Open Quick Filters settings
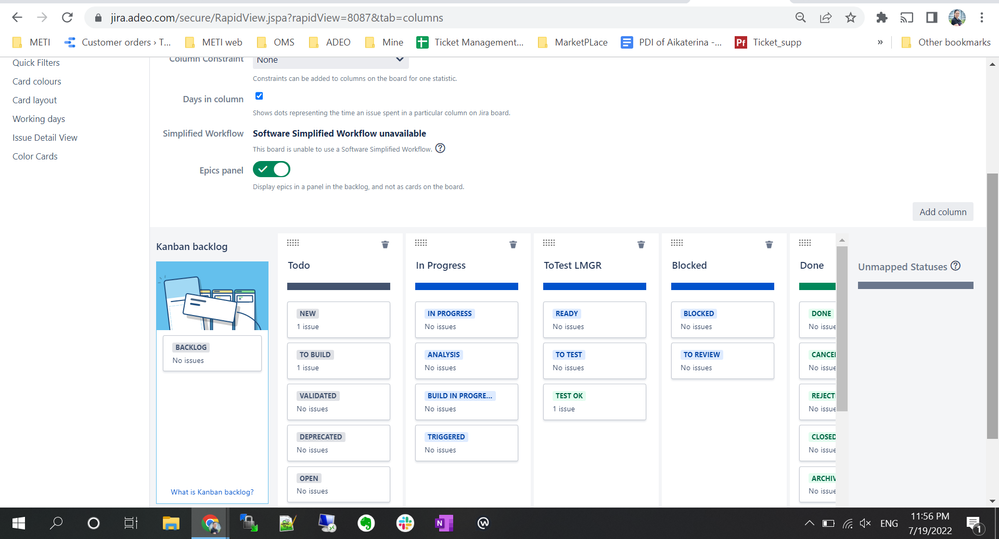This screenshot has height=539, width=999. point(36,62)
